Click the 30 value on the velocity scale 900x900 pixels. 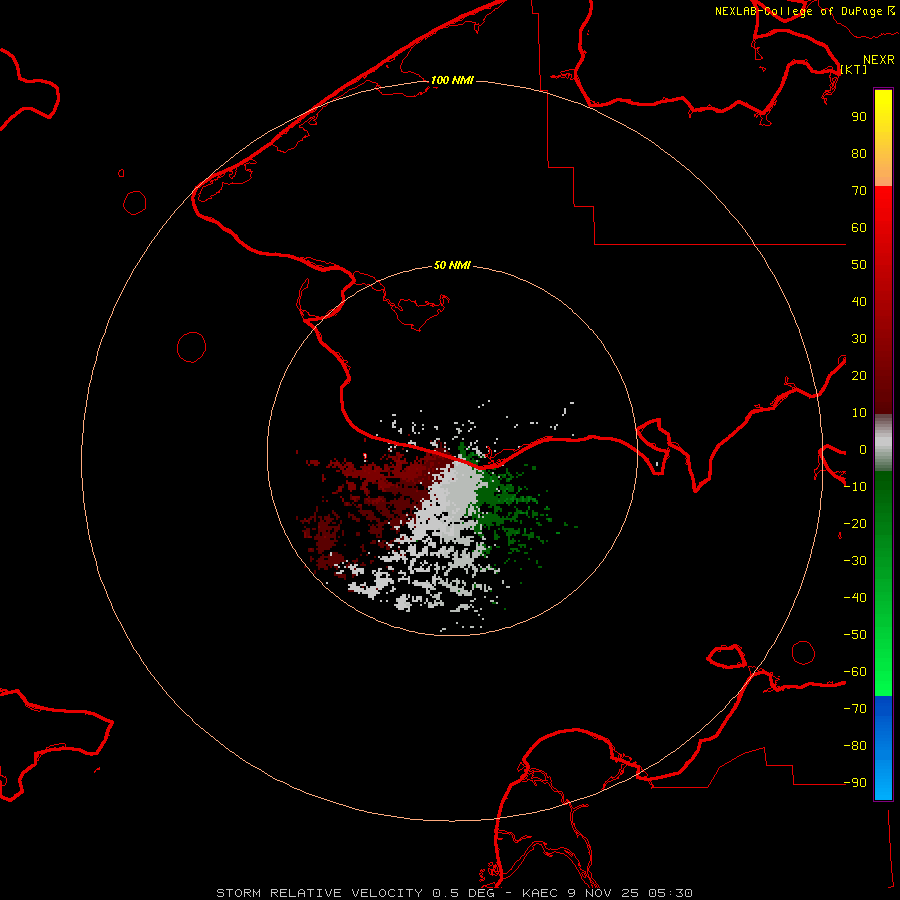coord(859,339)
